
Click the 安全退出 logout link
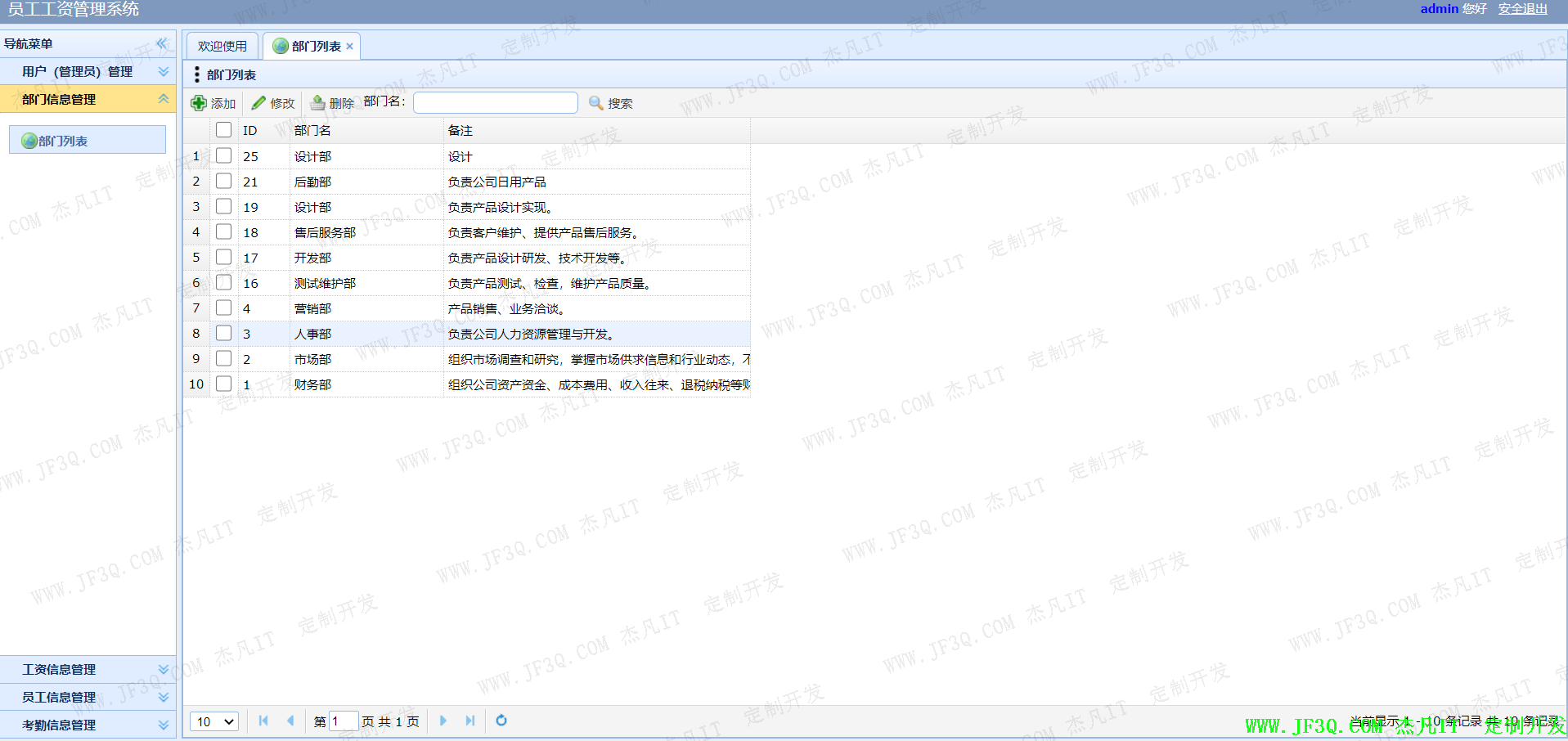1522,9
